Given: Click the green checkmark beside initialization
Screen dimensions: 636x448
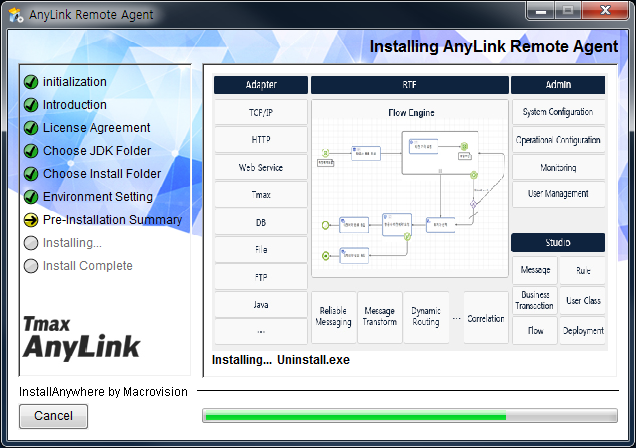Looking at the screenshot, I should coord(31,82).
